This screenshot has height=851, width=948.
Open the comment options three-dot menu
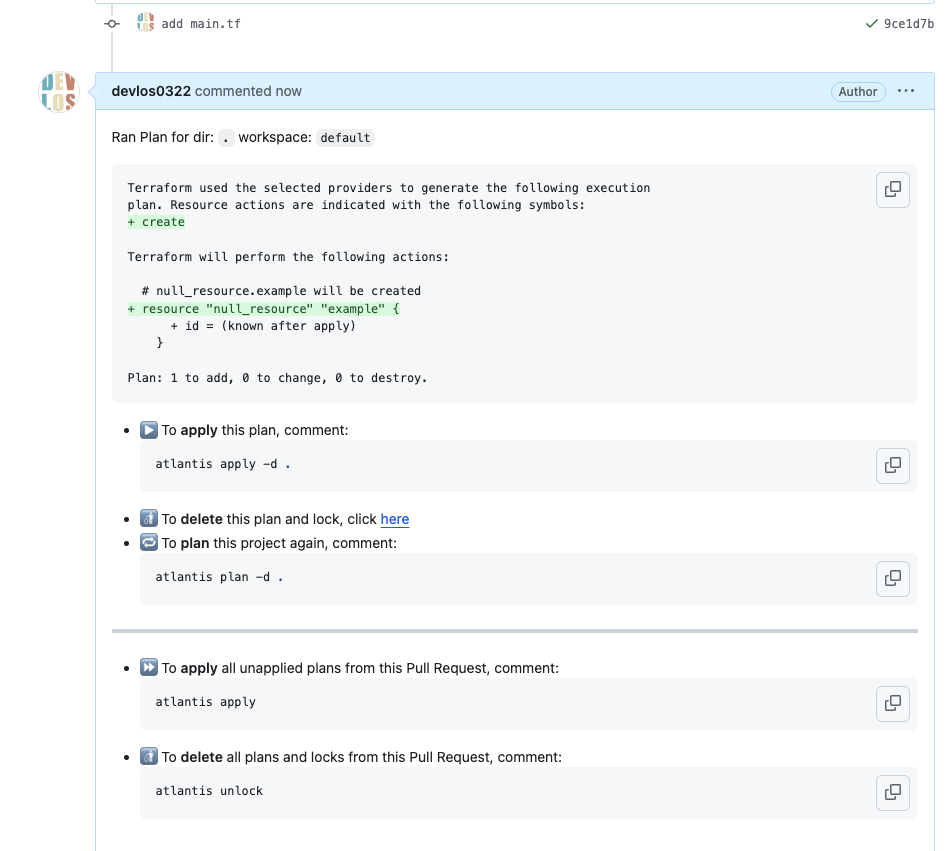[906, 91]
